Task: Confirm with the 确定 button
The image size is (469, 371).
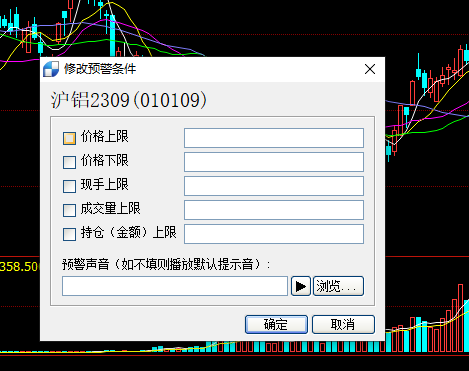Action: click(x=276, y=324)
